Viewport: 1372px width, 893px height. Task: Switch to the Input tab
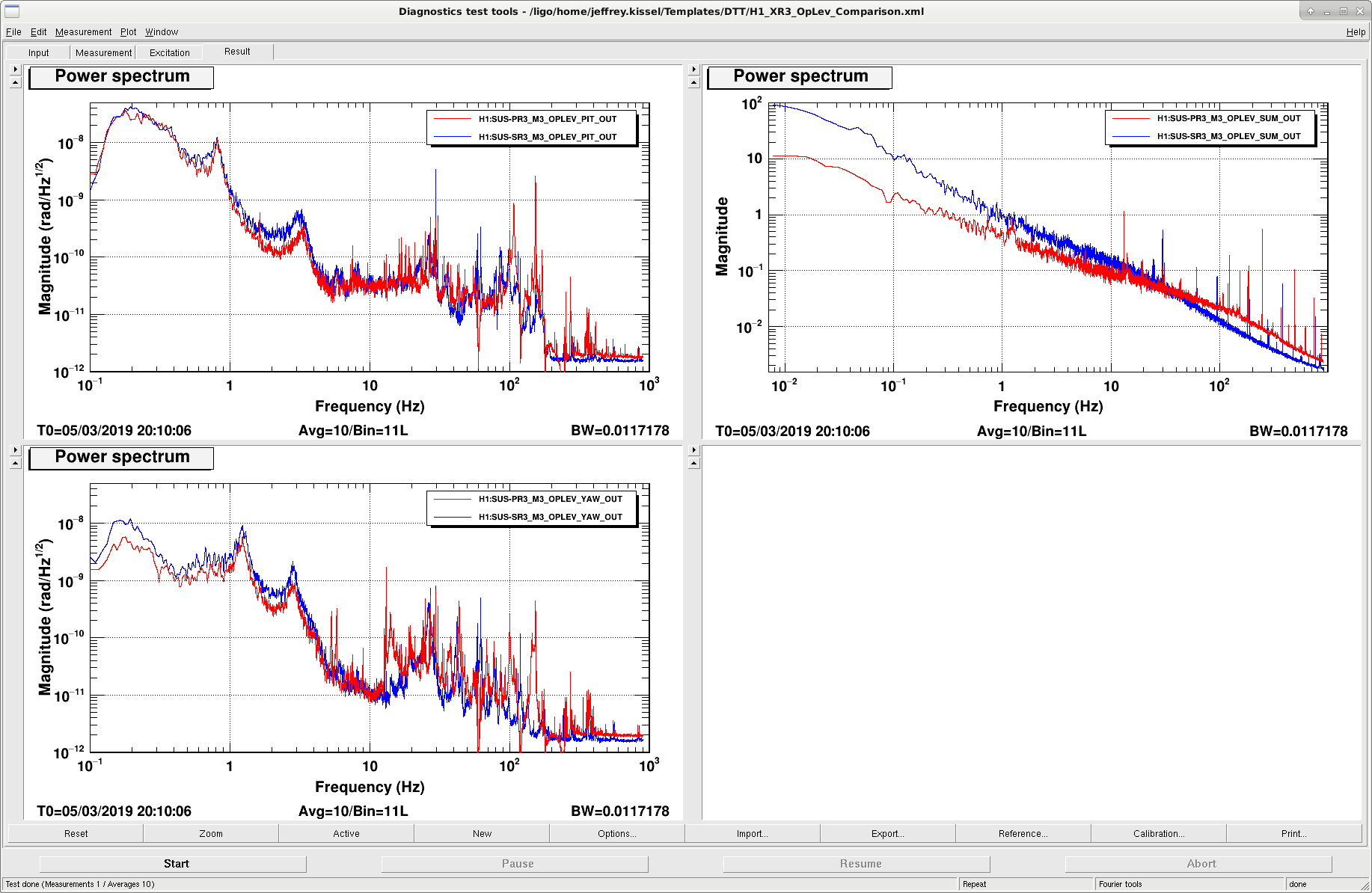tap(39, 52)
